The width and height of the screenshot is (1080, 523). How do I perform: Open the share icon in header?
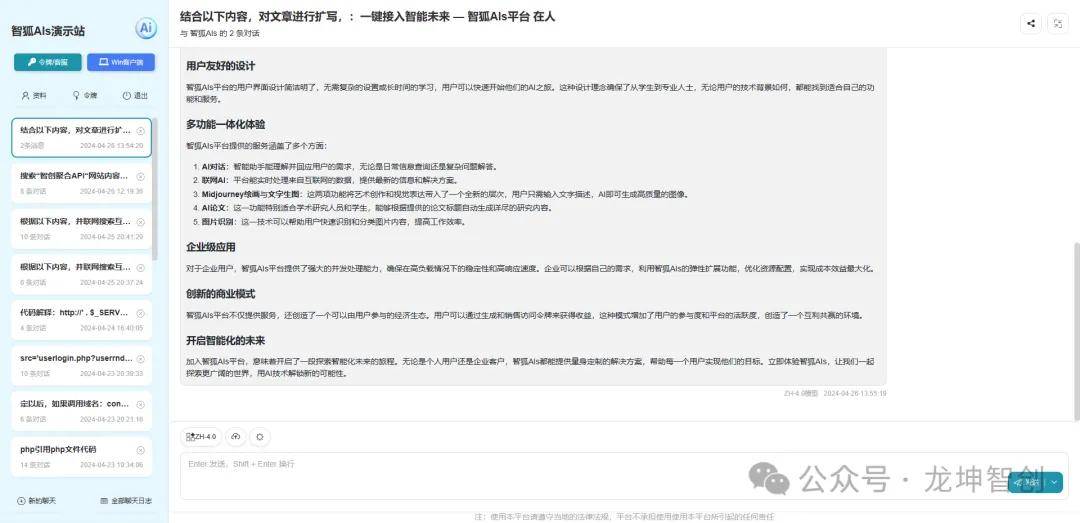pyautogui.click(x=1030, y=23)
